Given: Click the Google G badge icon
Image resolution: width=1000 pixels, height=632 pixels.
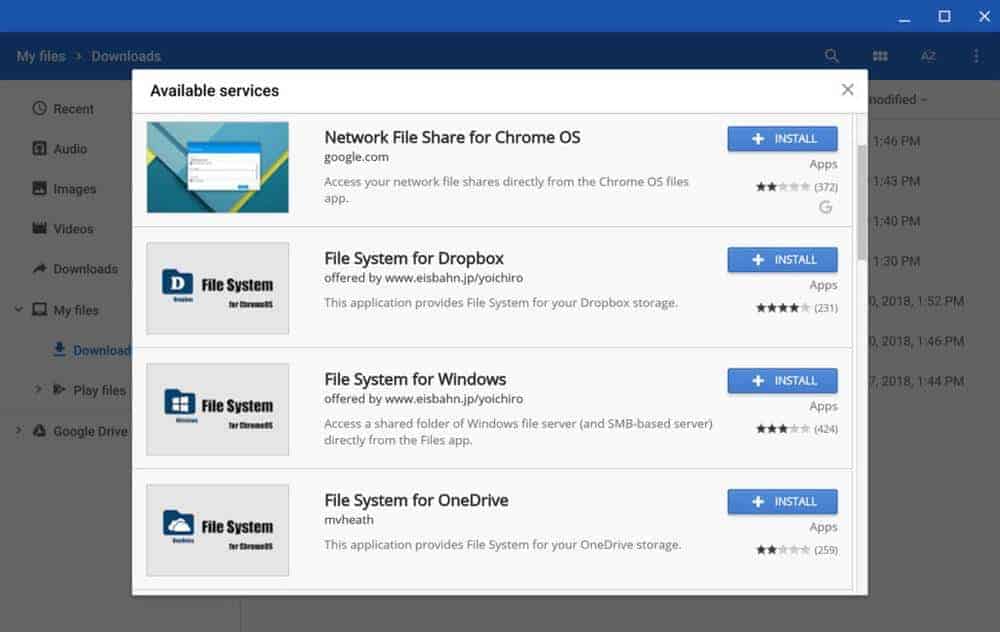Looking at the screenshot, I should click(826, 207).
